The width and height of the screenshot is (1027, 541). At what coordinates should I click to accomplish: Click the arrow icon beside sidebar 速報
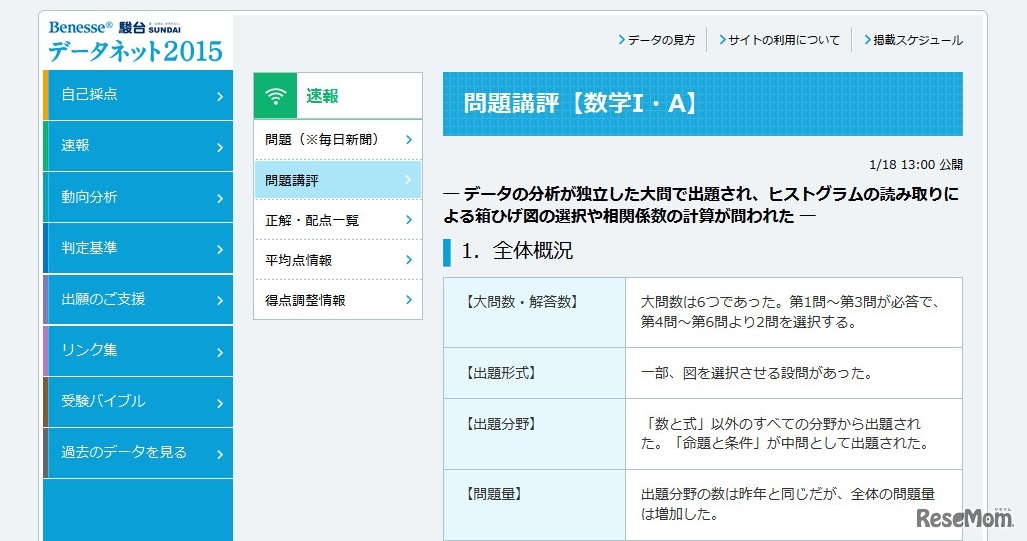[x=220, y=147]
